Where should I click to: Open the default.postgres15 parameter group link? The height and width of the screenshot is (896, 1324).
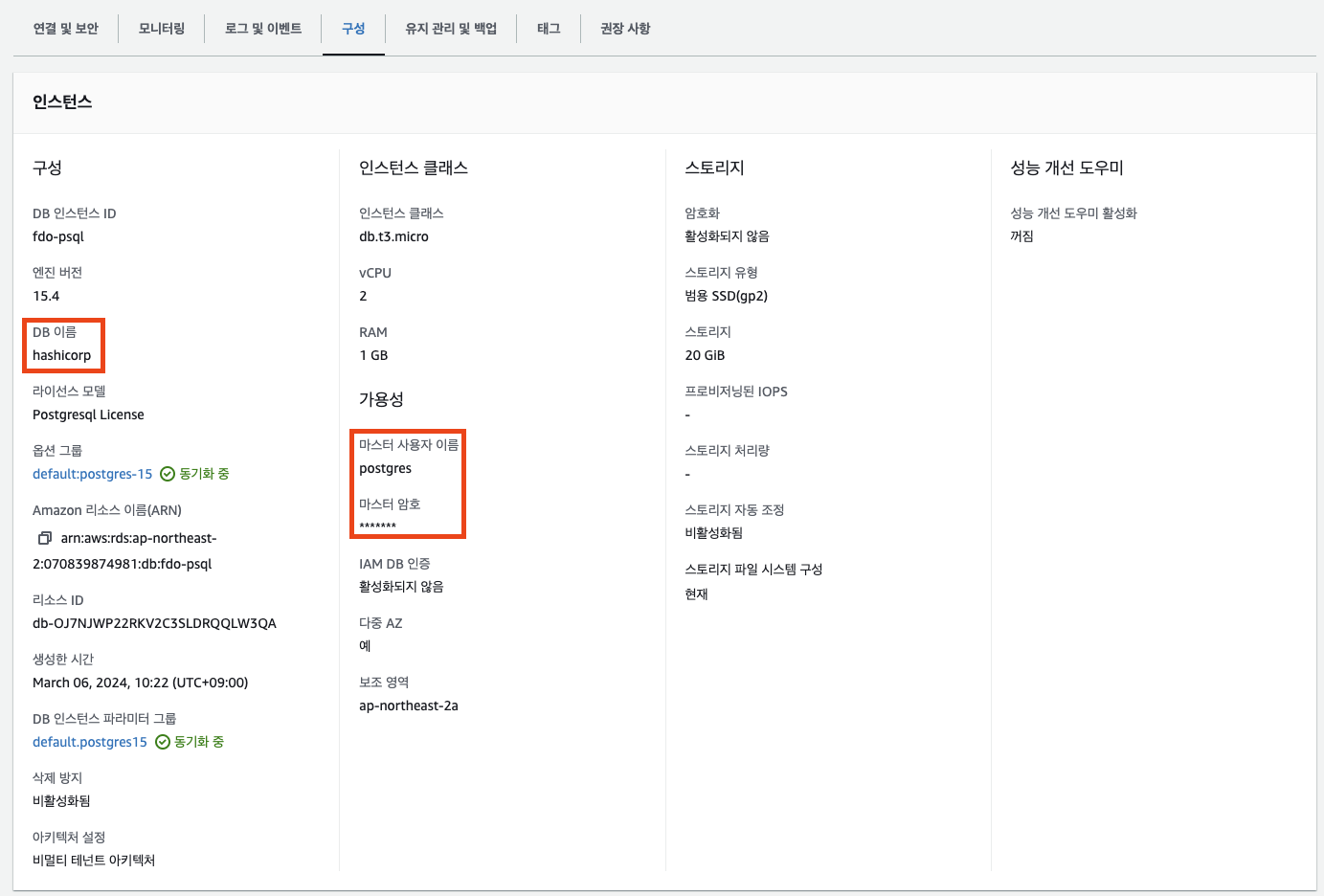click(89, 741)
